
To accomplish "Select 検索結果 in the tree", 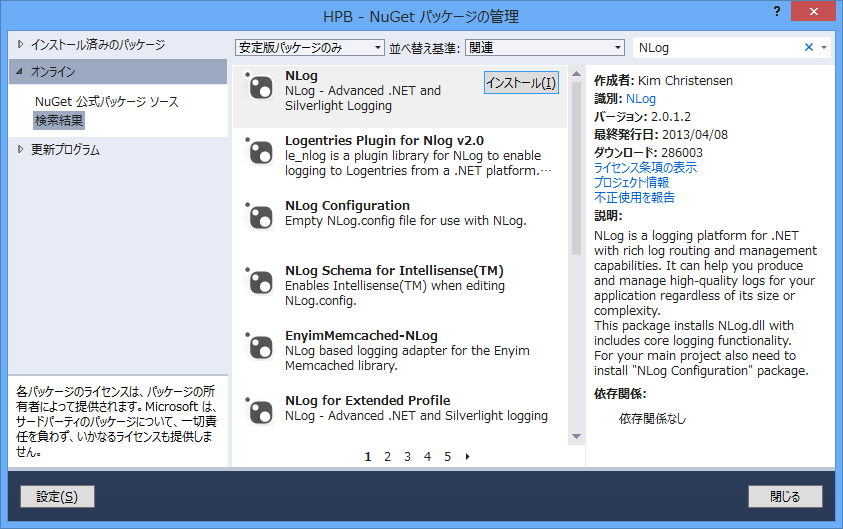I will point(59,120).
